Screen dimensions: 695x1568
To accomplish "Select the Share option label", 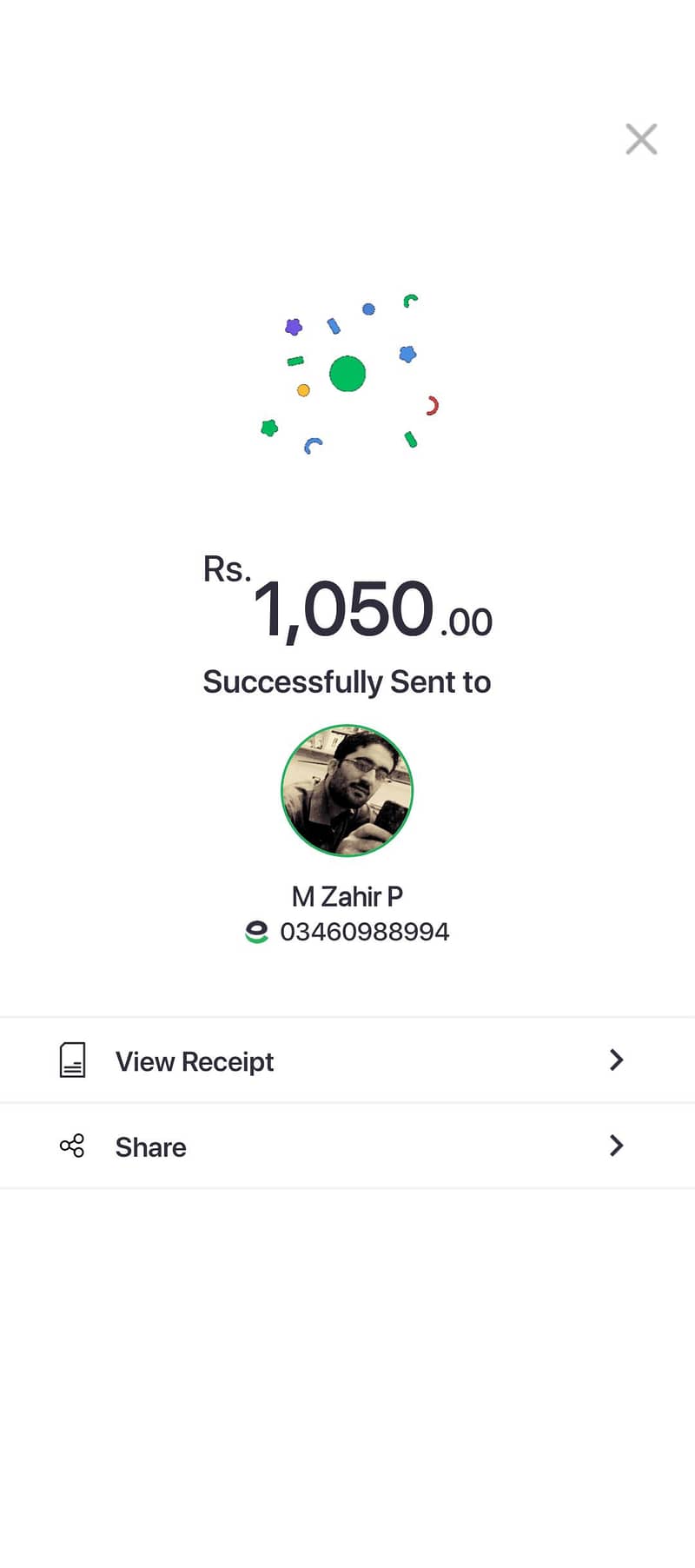I will point(151,1147).
